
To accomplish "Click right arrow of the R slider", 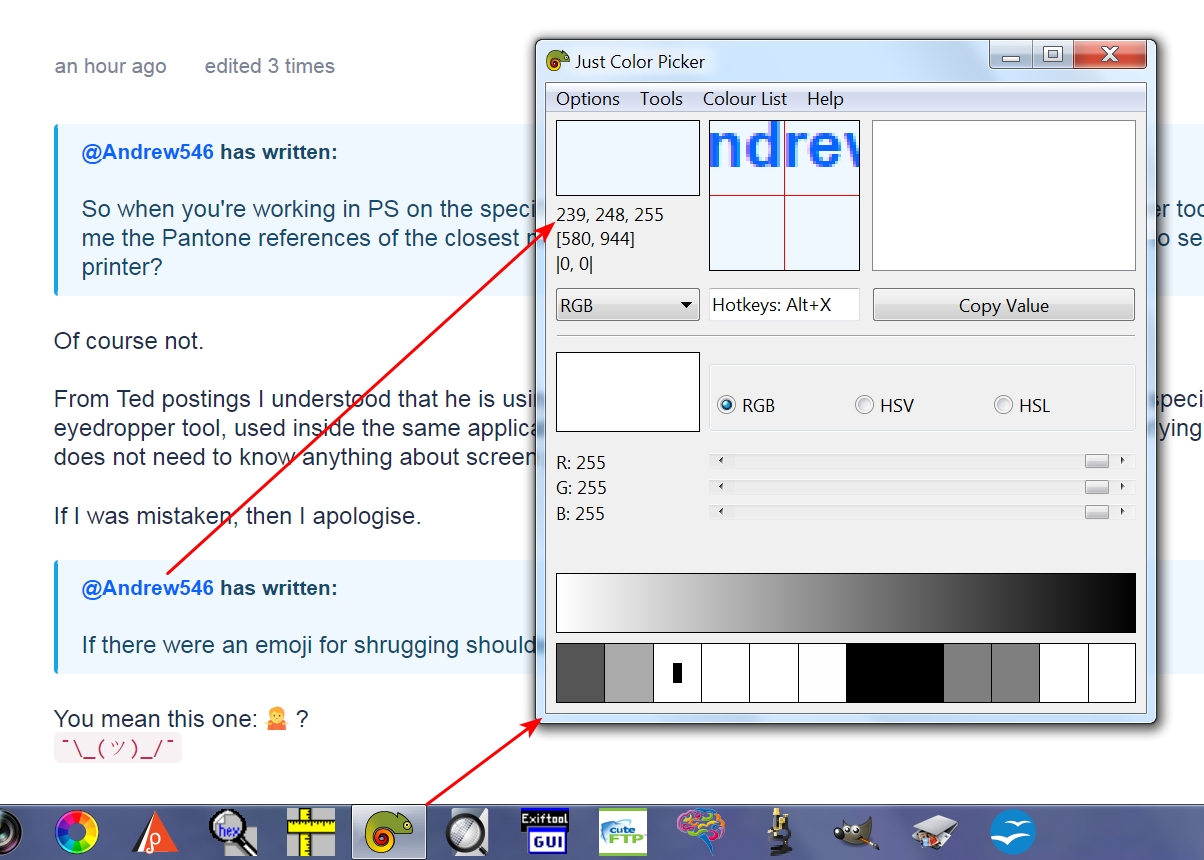I will [1122, 461].
